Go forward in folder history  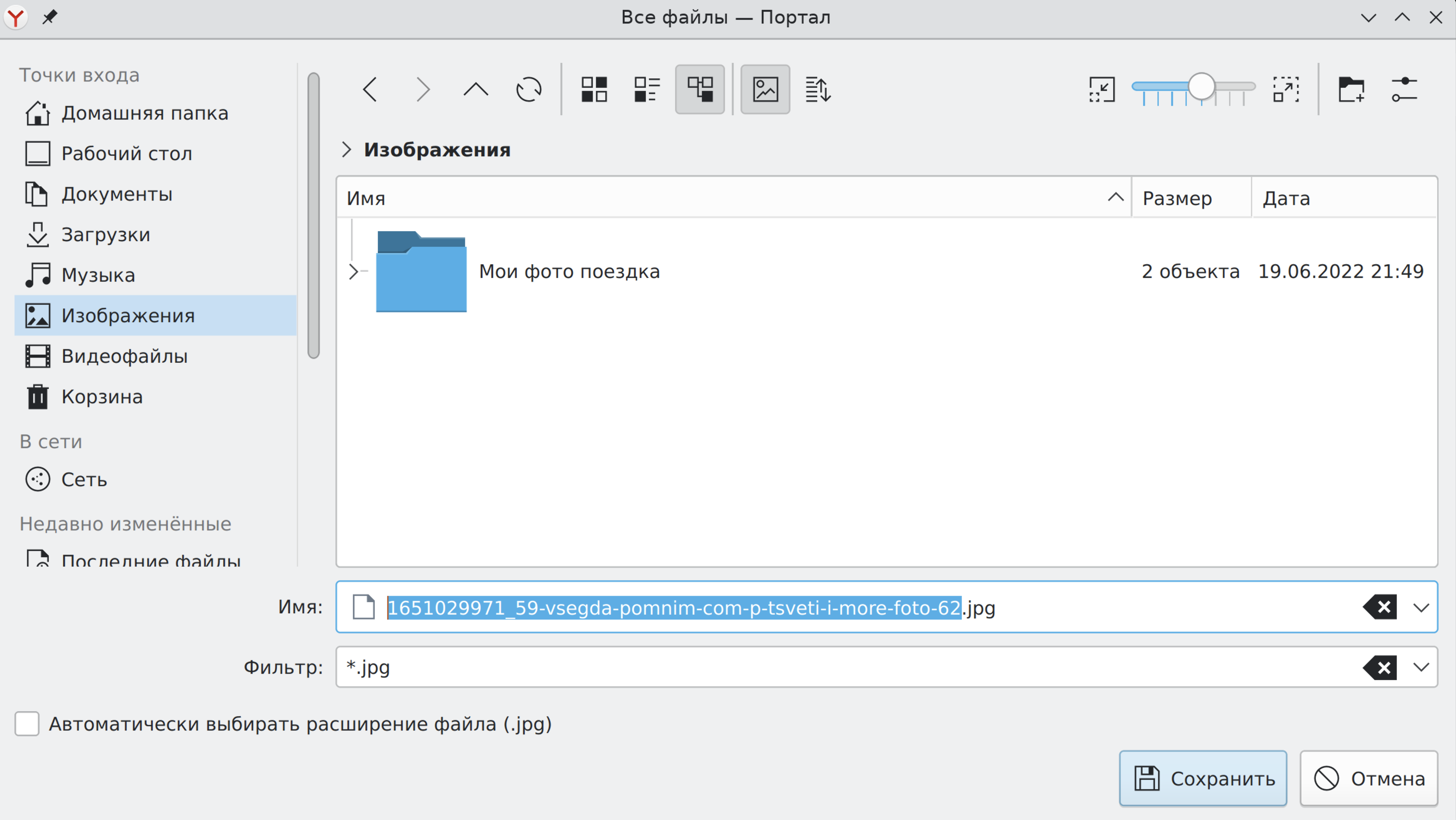click(x=423, y=89)
